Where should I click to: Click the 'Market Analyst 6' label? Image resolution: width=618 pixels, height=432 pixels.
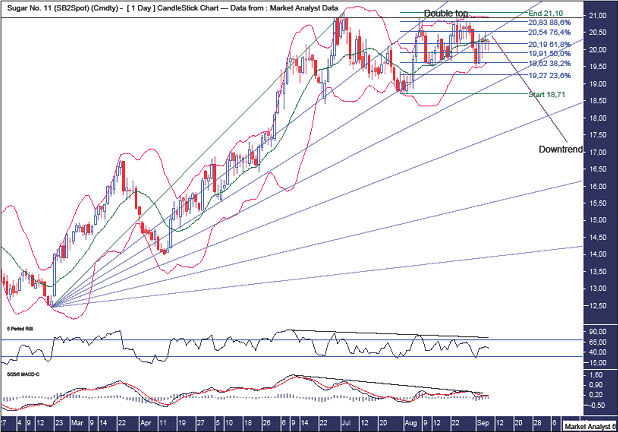click(590, 426)
